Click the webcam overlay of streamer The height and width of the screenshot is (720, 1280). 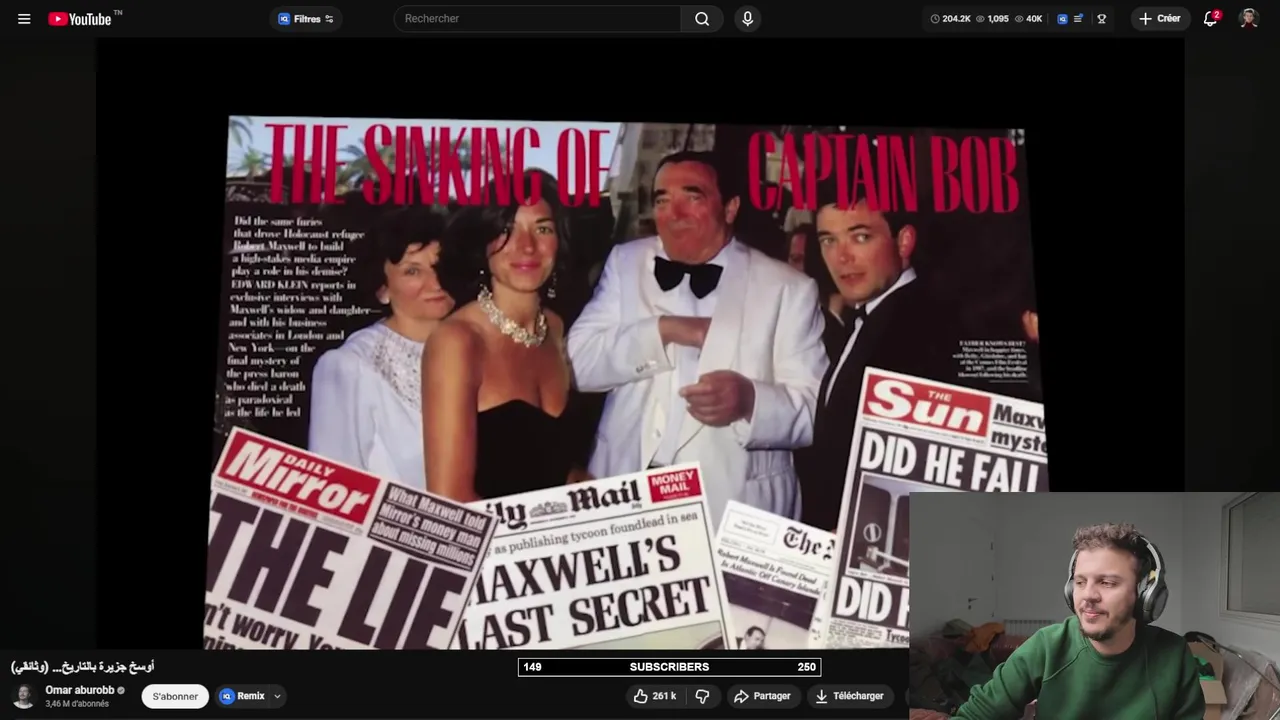(1094, 605)
